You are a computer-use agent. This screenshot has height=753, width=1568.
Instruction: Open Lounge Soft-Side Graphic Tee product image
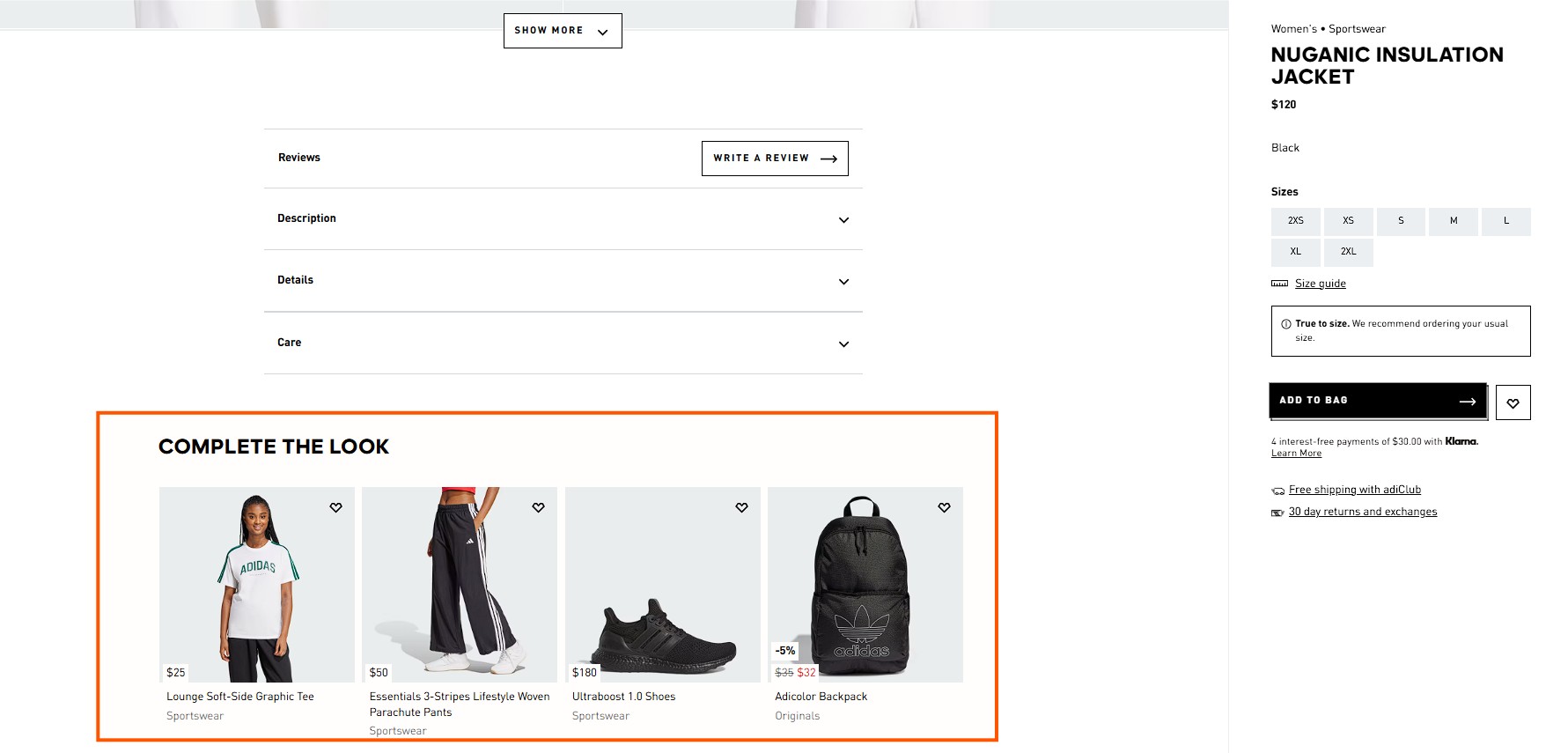point(257,585)
